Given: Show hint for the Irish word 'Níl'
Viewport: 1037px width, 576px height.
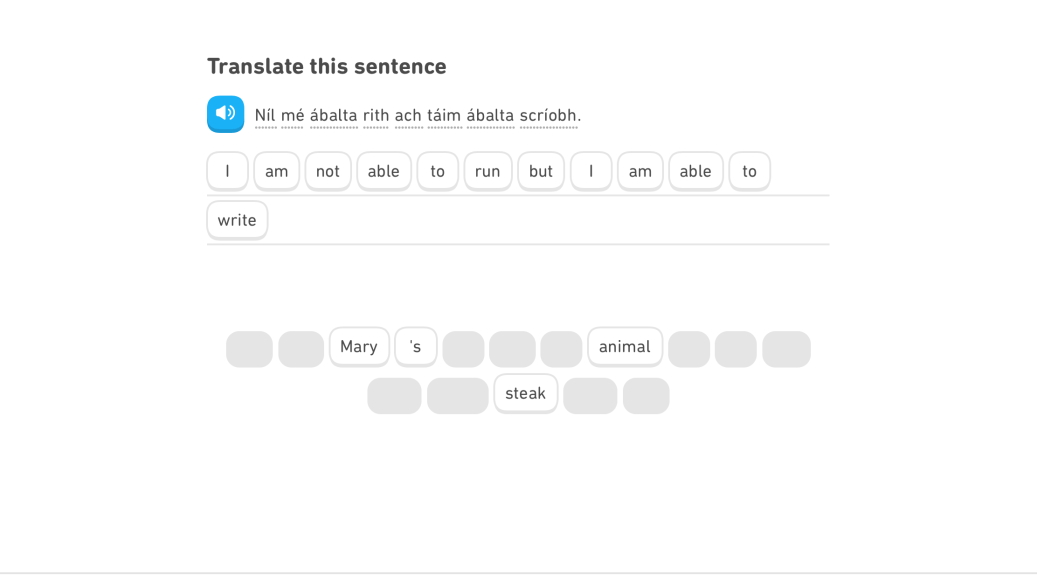Looking at the screenshot, I should point(265,115).
